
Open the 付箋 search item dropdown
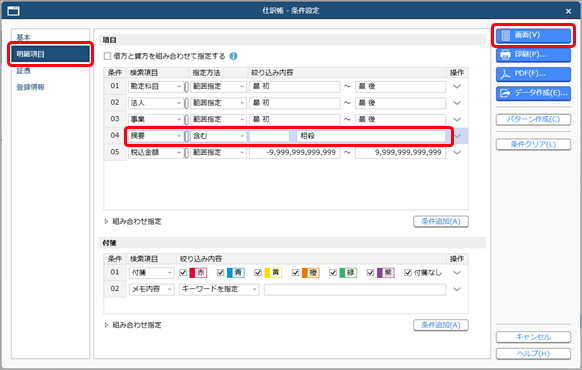[151, 273]
